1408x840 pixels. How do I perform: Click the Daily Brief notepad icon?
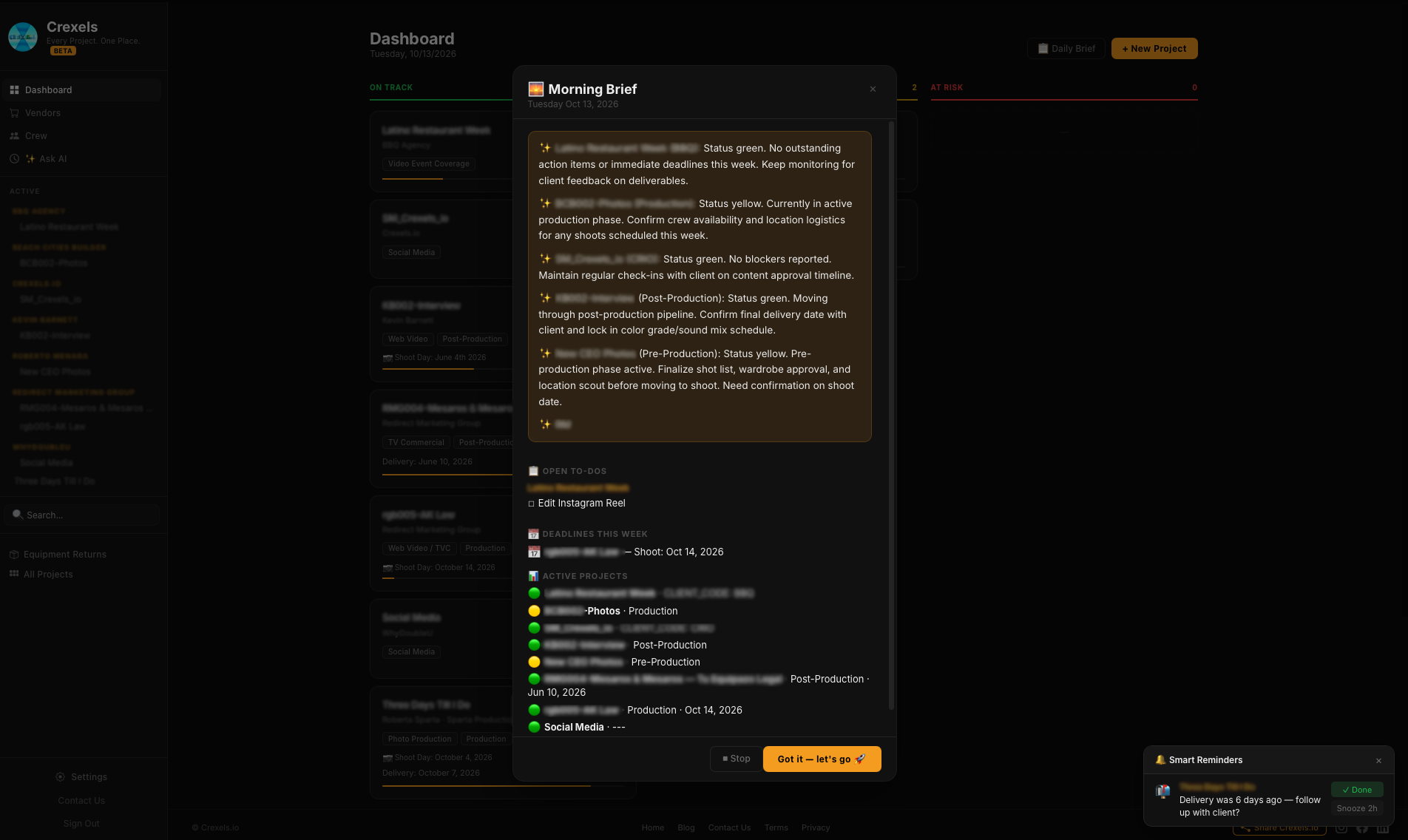point(1043,49)
